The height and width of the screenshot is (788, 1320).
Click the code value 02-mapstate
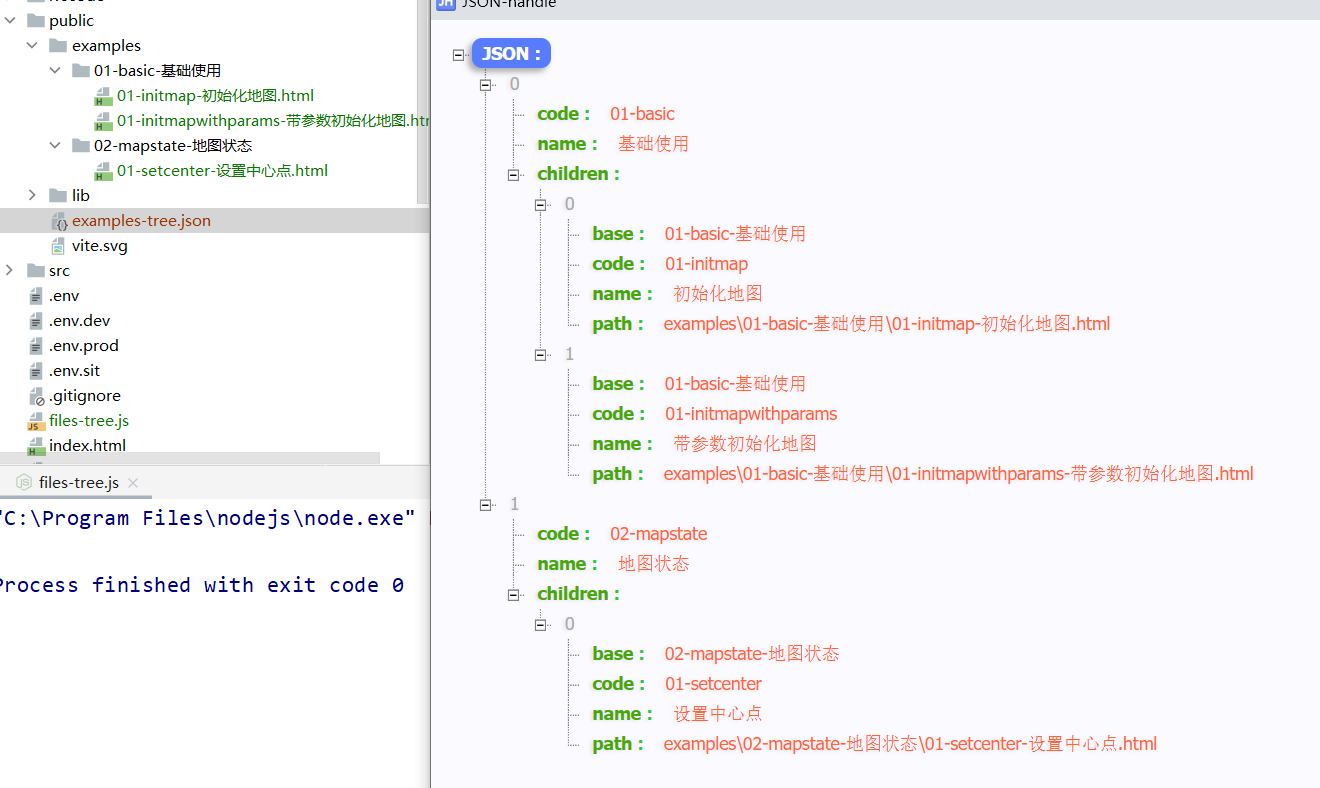(659, 534)
